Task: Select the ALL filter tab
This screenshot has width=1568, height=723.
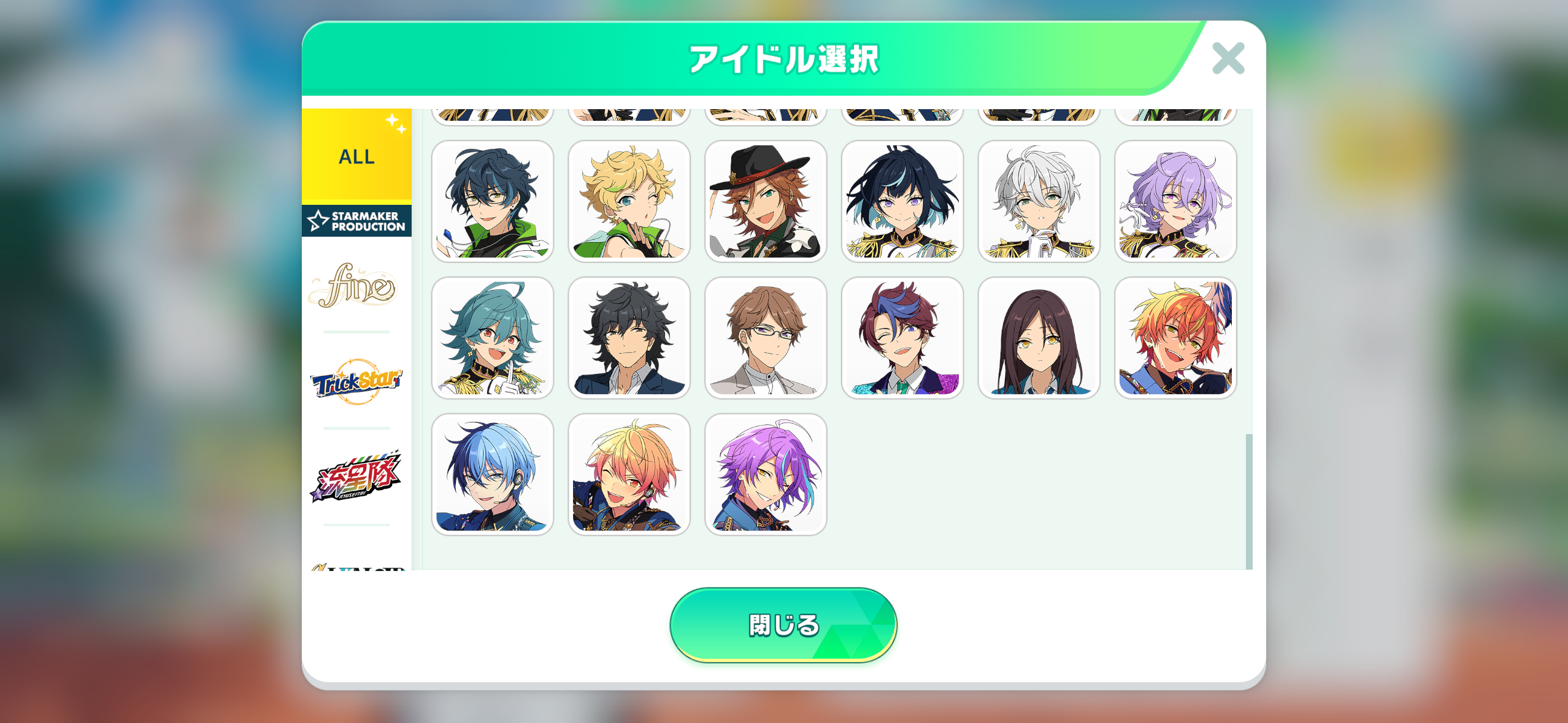Action: coord(356,156)
